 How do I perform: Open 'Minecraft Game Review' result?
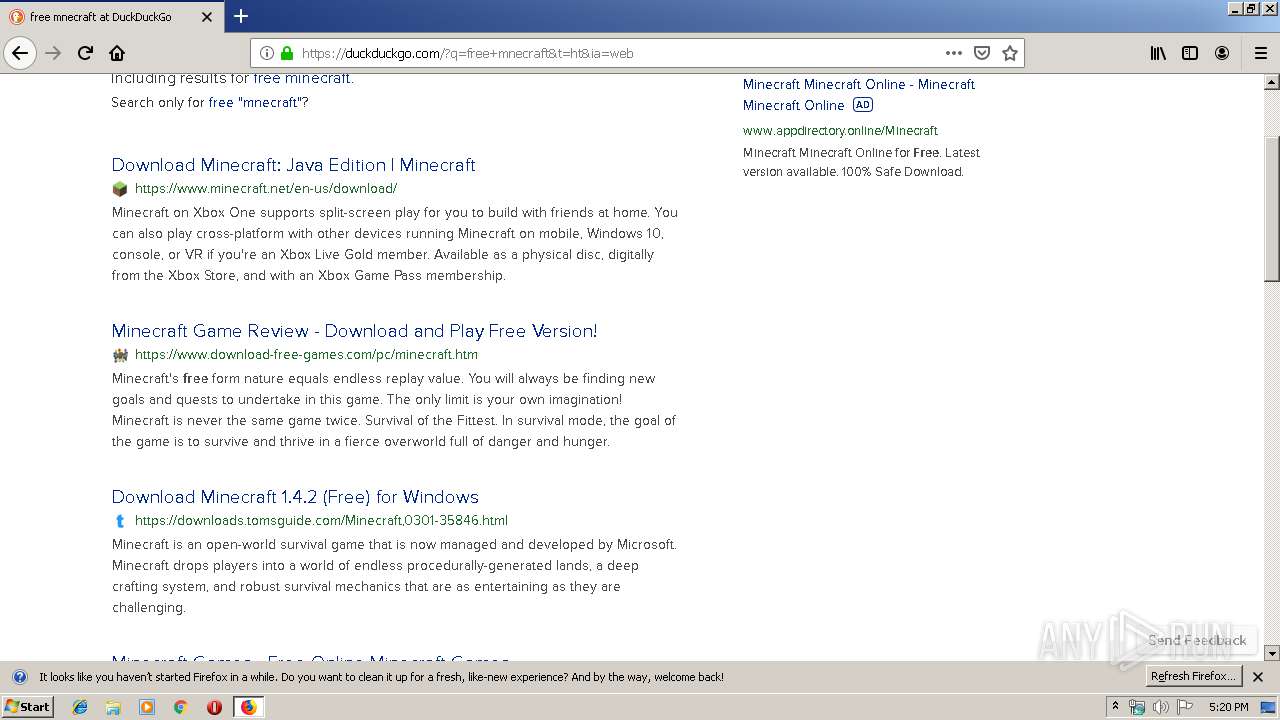coord(354,331)
